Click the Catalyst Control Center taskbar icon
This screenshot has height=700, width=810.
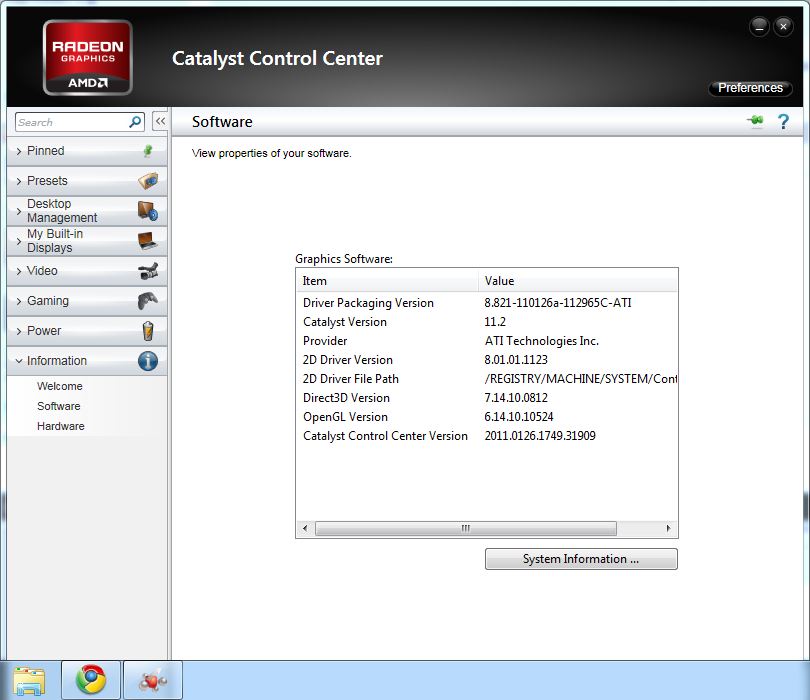(153, 680)
